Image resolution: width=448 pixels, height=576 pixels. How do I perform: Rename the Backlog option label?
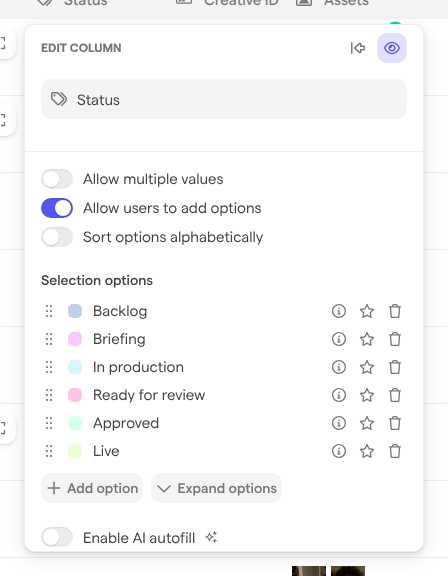pyautogui.click(x=120, y=311)
